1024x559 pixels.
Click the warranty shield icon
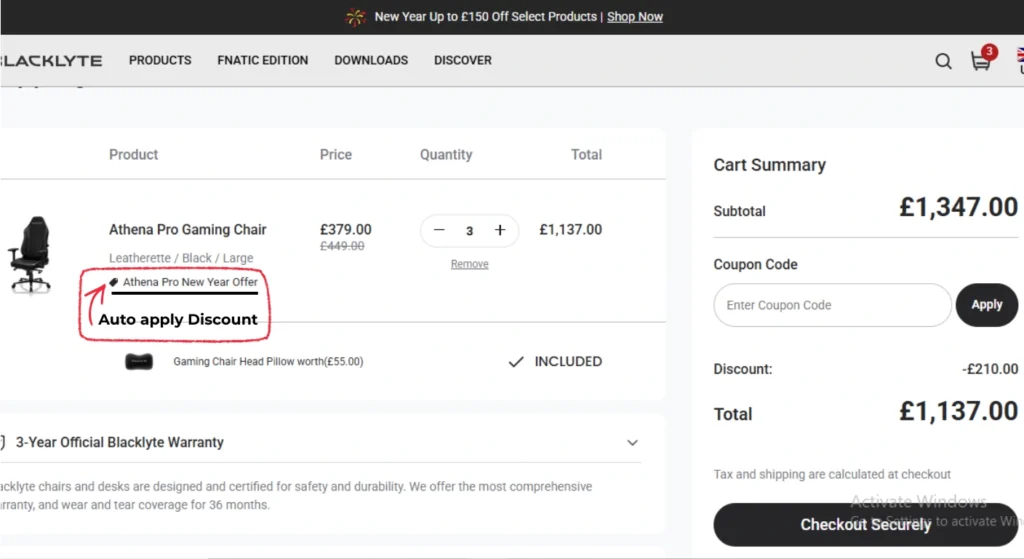[3, 442]
